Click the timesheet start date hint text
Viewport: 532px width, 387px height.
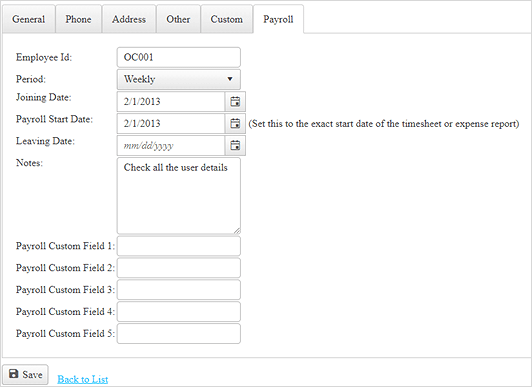tap(384, 124)
